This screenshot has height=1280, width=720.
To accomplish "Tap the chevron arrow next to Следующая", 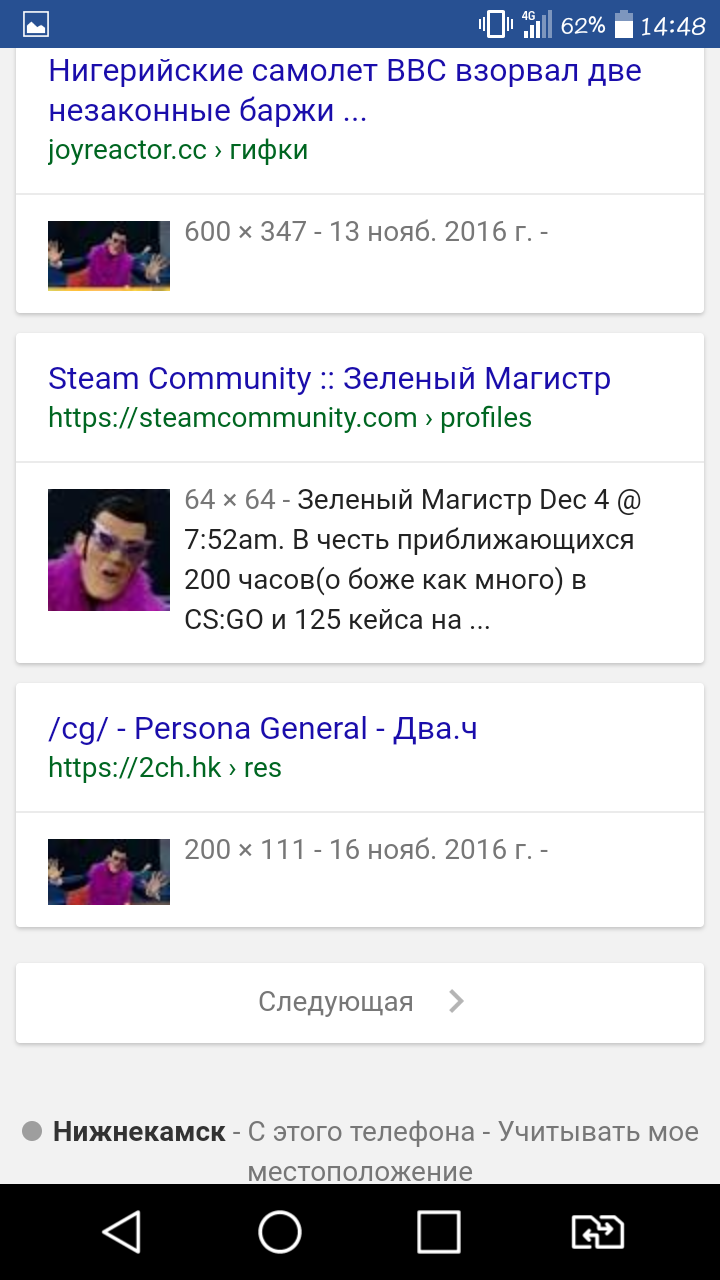I will click(456, 1001).
